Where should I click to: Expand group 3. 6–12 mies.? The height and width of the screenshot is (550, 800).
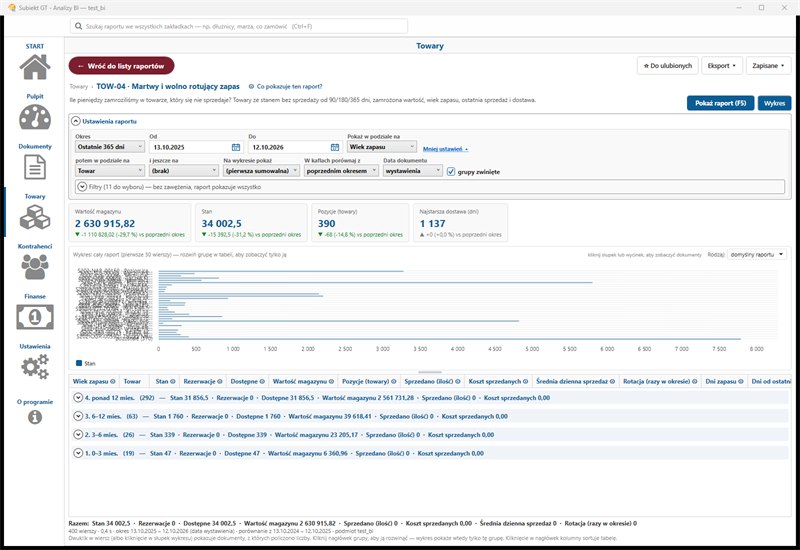78,416
